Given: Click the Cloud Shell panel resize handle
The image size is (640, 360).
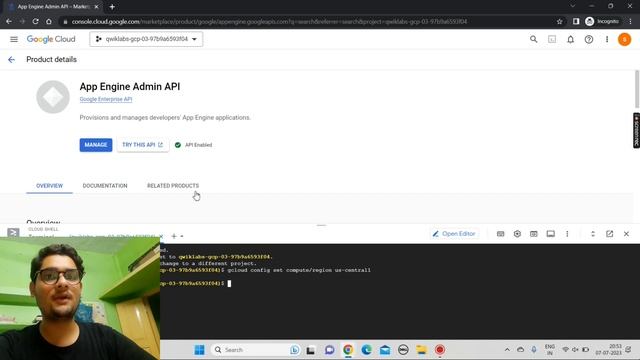Looking at the screenshot, I should tap(321, 225).
